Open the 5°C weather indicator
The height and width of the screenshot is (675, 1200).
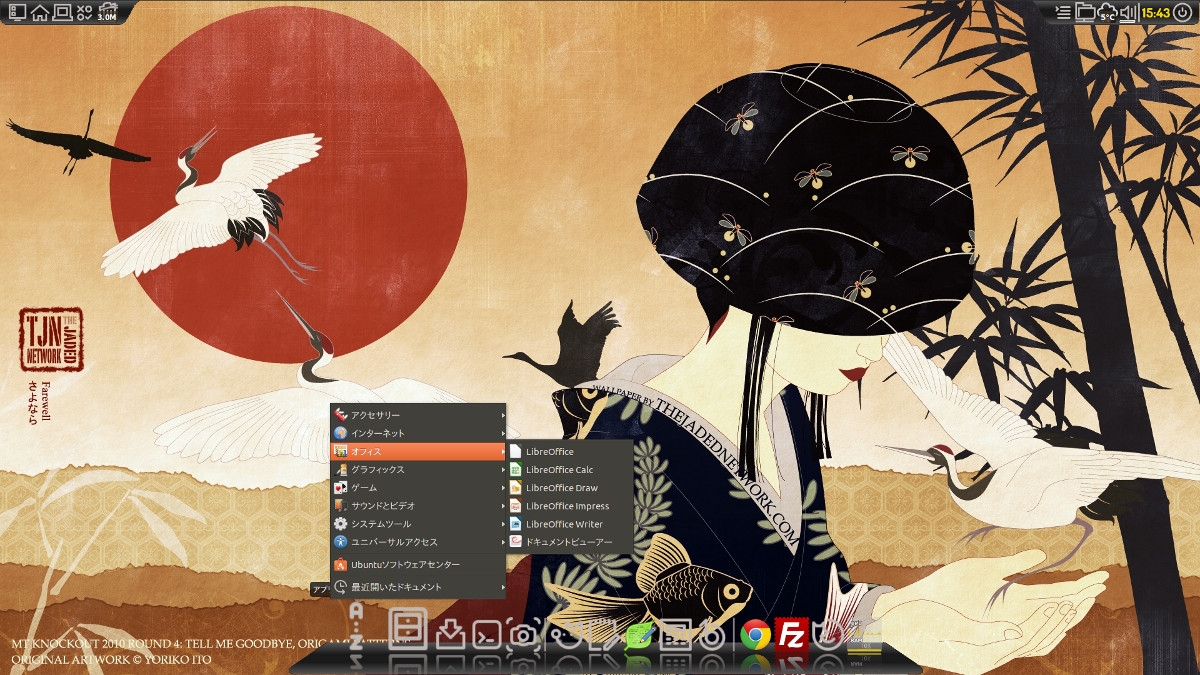tap(1108, 12)
